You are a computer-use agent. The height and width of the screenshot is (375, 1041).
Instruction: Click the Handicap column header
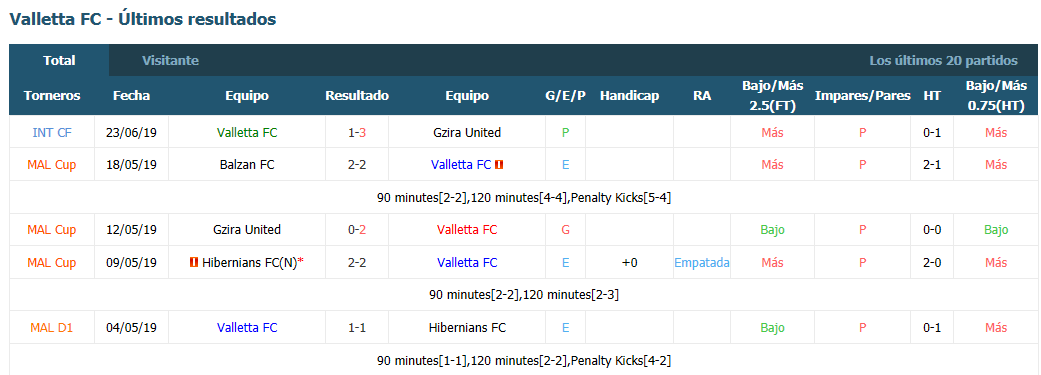(x=629, y=96)
